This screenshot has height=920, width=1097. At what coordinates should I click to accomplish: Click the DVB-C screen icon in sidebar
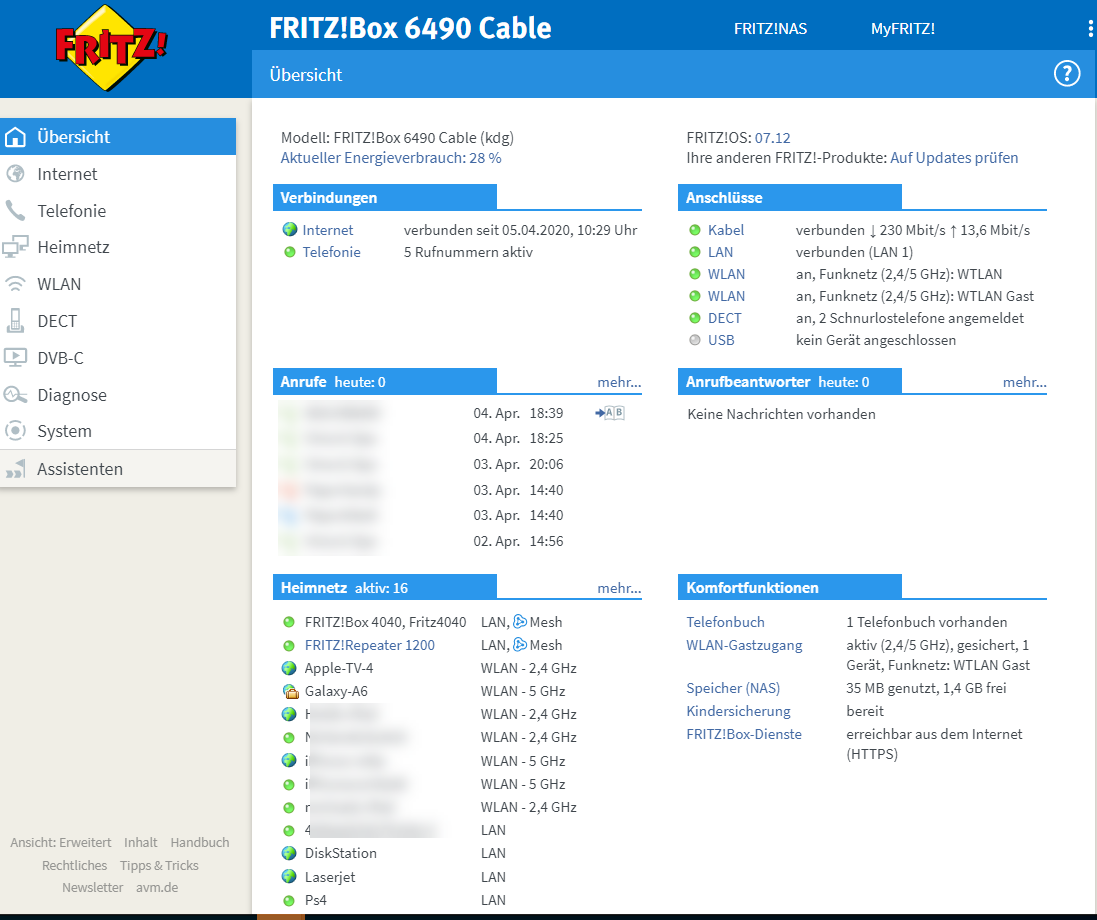(15, 358)
